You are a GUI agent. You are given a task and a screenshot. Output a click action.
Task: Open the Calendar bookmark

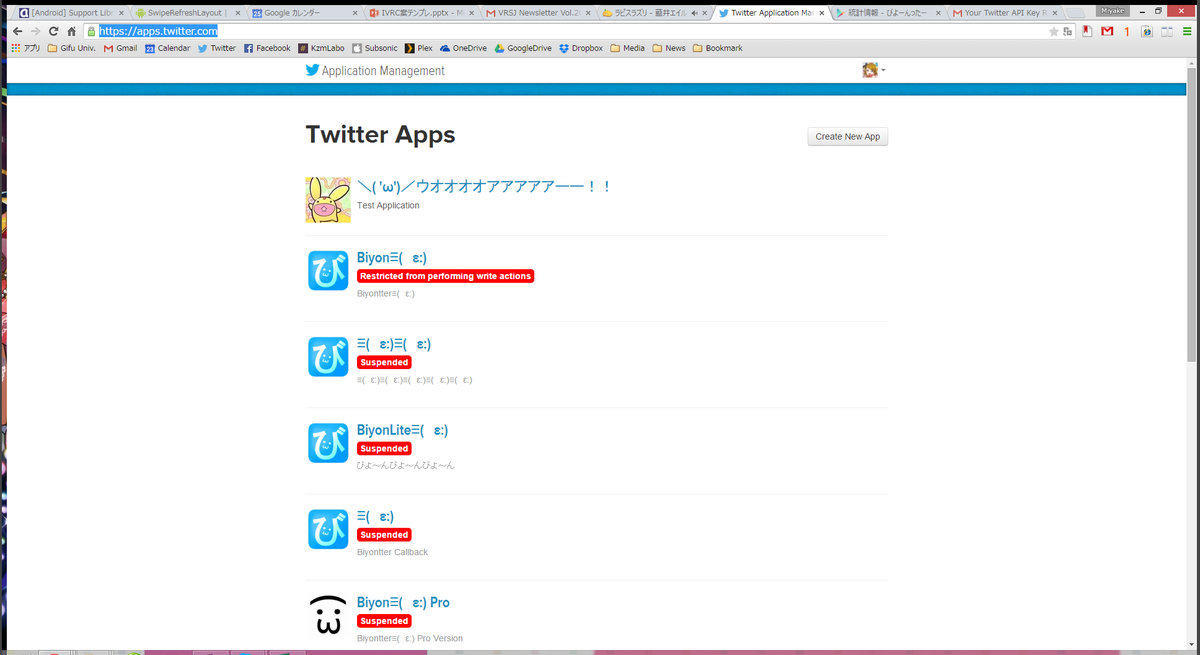(x=167, y=48)
